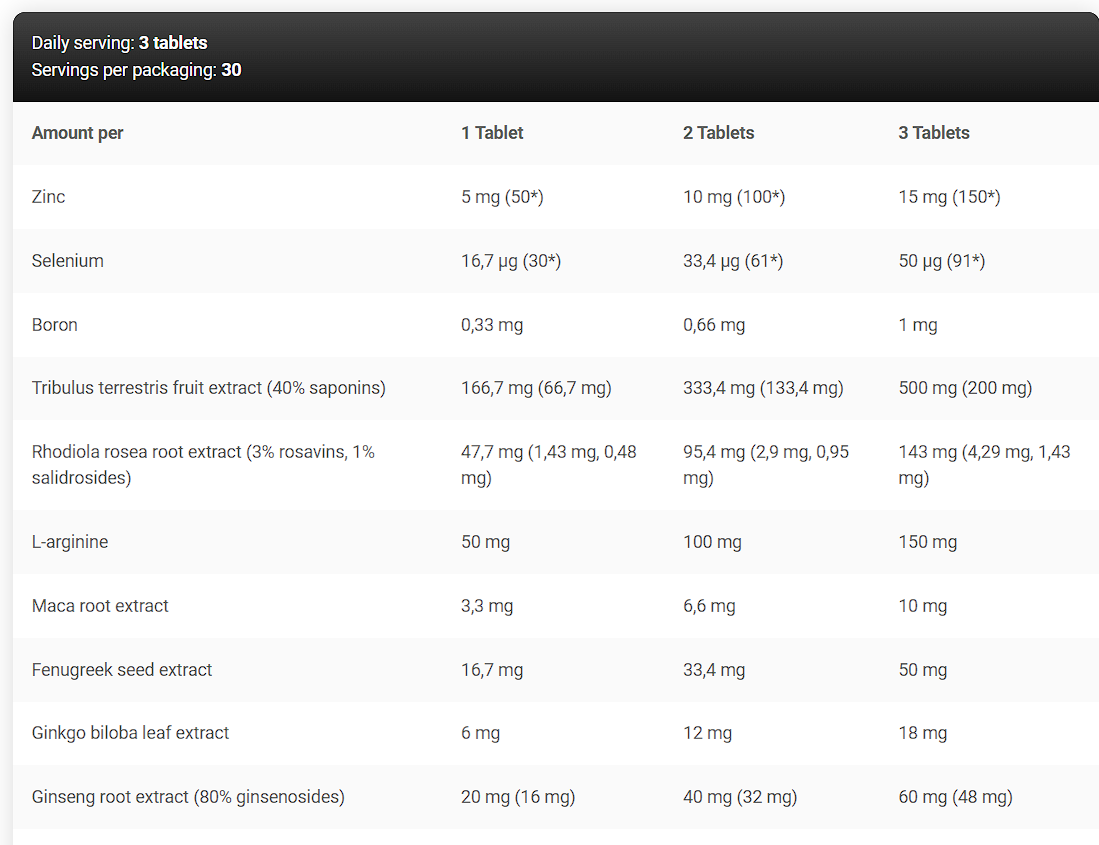
Task: Click the Zinc row label
Action: pos(49,197)
